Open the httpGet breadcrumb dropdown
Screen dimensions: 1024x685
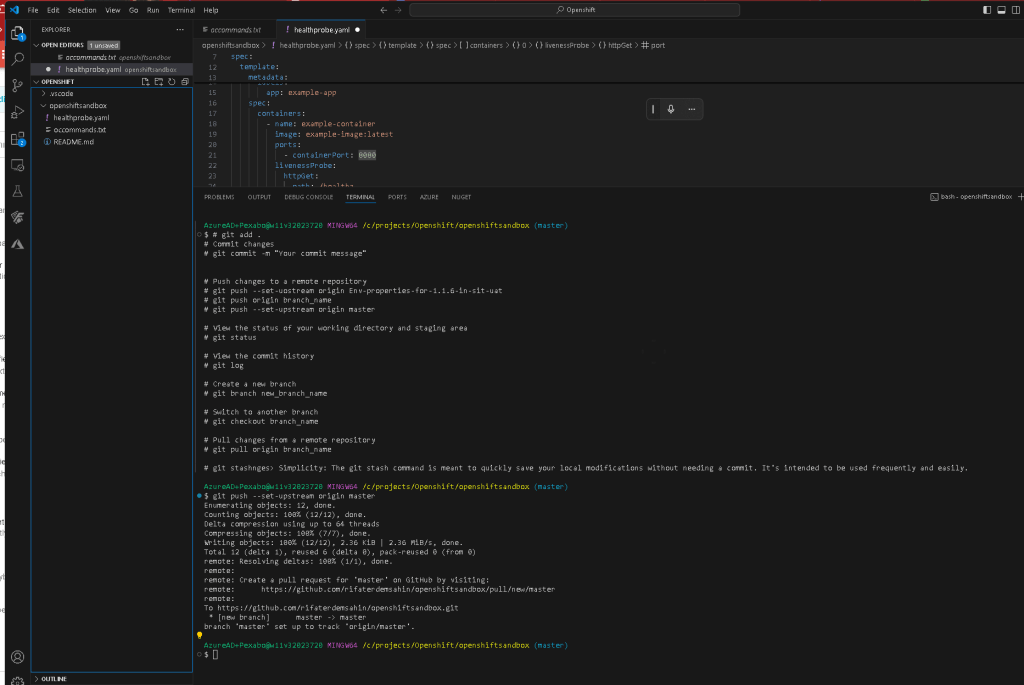(615, 45)
